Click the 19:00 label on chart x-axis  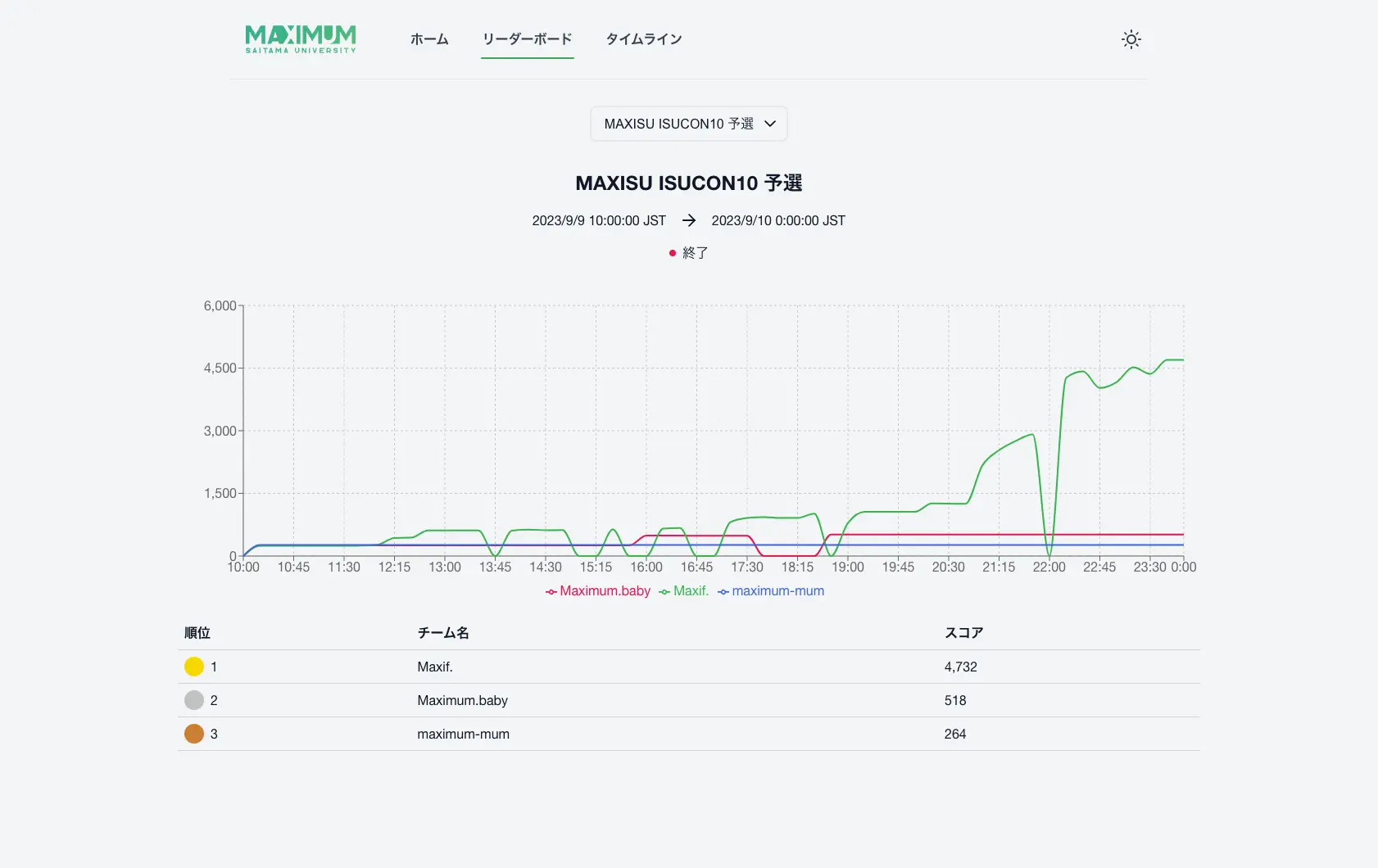(848, 567)
